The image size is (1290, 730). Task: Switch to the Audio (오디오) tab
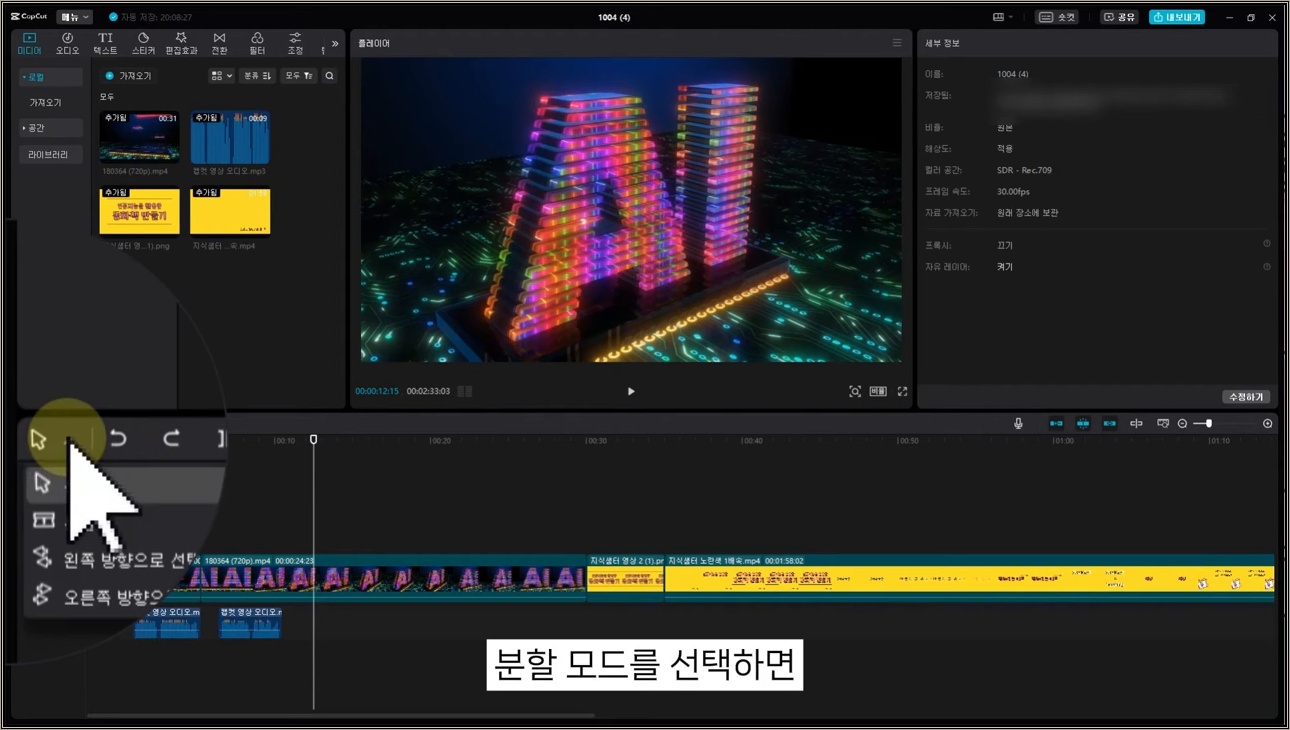tap(67, 43)
